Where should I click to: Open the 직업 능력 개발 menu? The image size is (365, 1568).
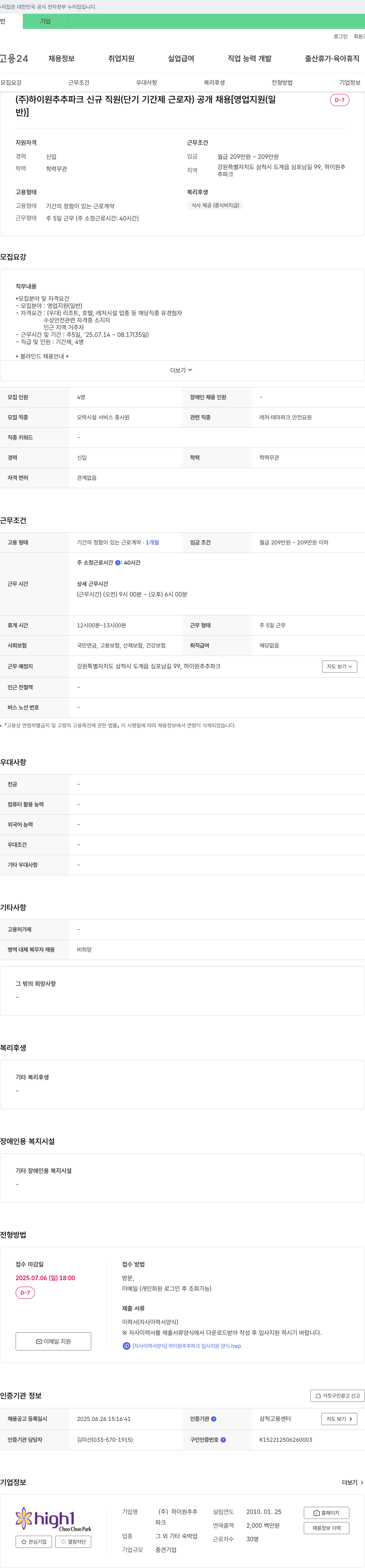point(249,59)
